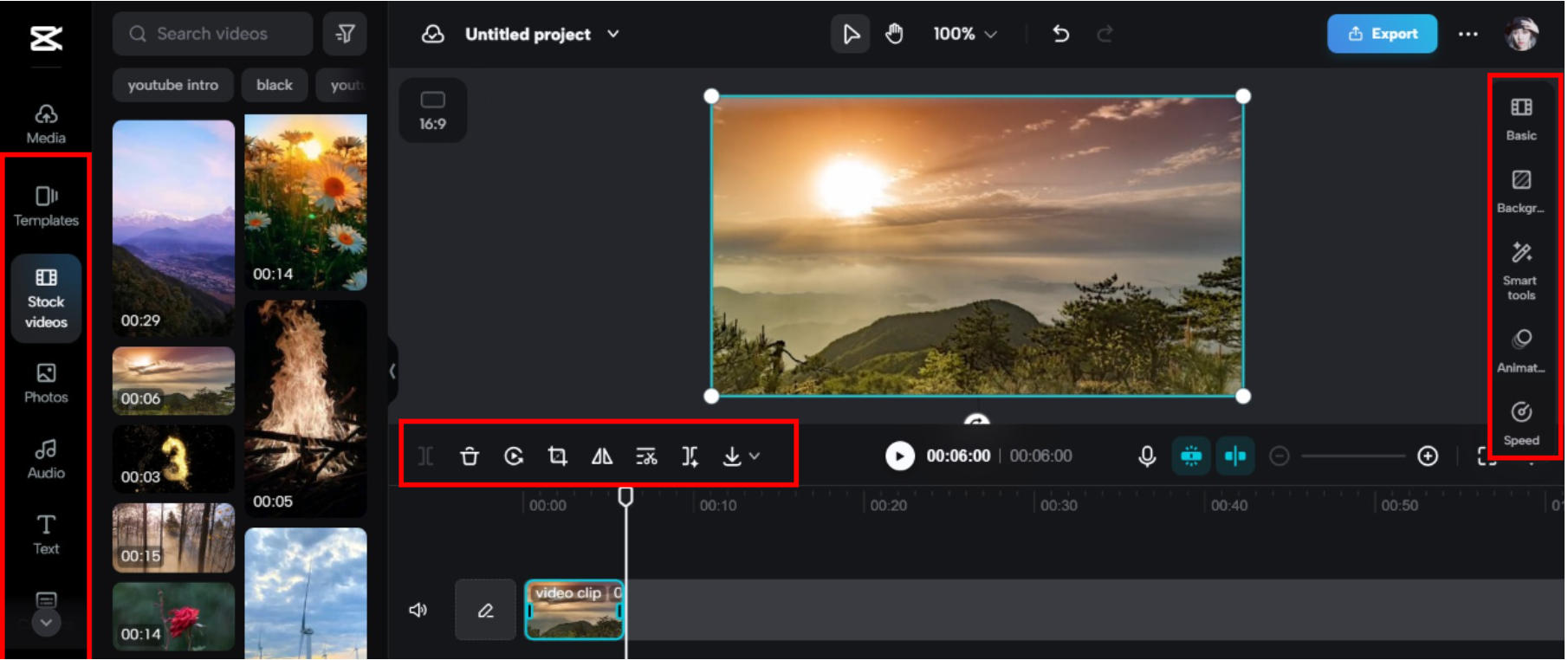This screenshot has height=660, width=1568.
Task: Activate the hand pan tool
Action: 894,34
